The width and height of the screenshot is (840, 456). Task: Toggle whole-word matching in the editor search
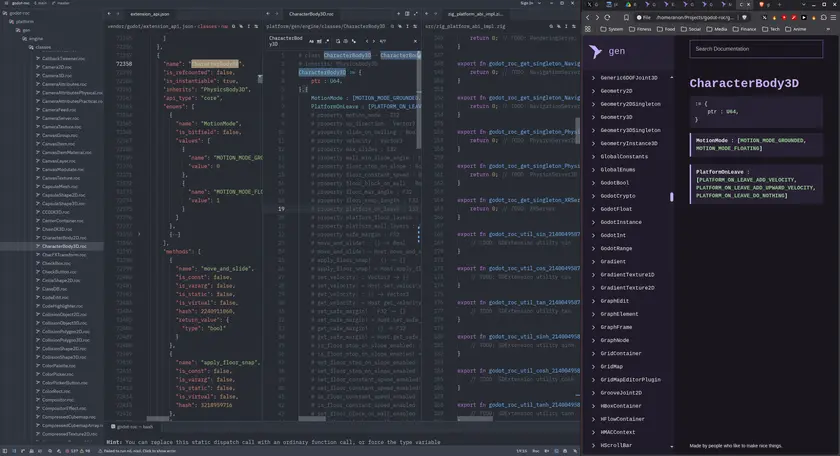pos(319,41)
